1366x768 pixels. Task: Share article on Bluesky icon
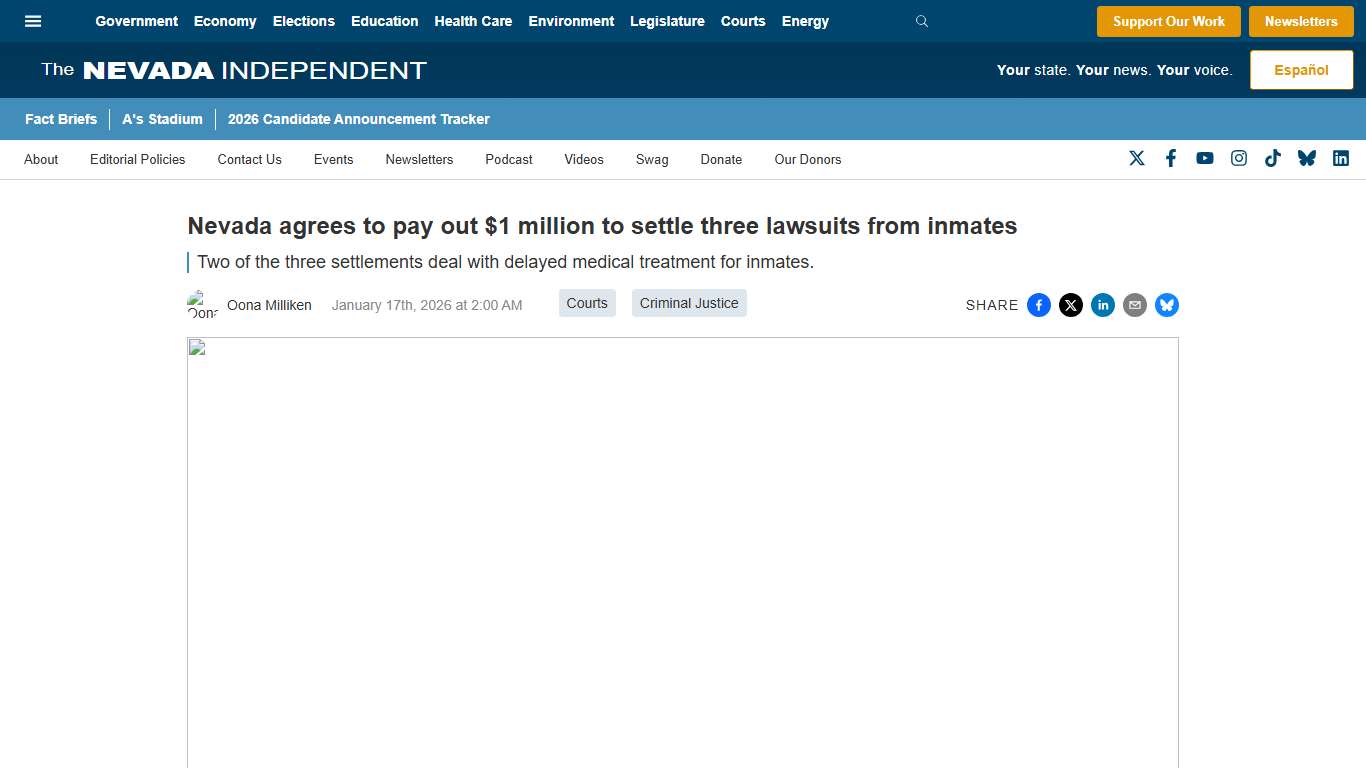pos(1167,305)
